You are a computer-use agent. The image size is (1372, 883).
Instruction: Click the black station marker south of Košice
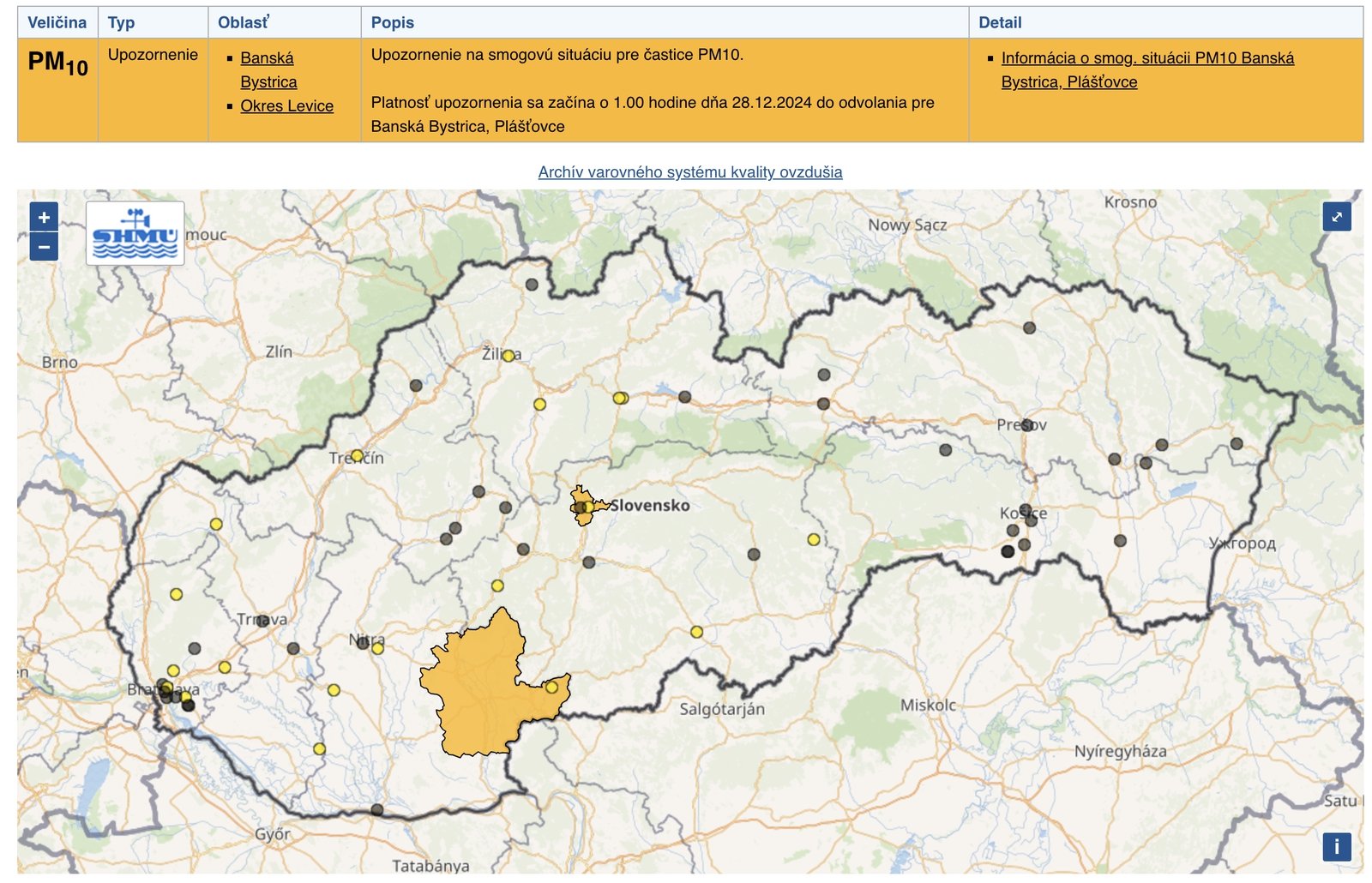(x=1008, y=551)
